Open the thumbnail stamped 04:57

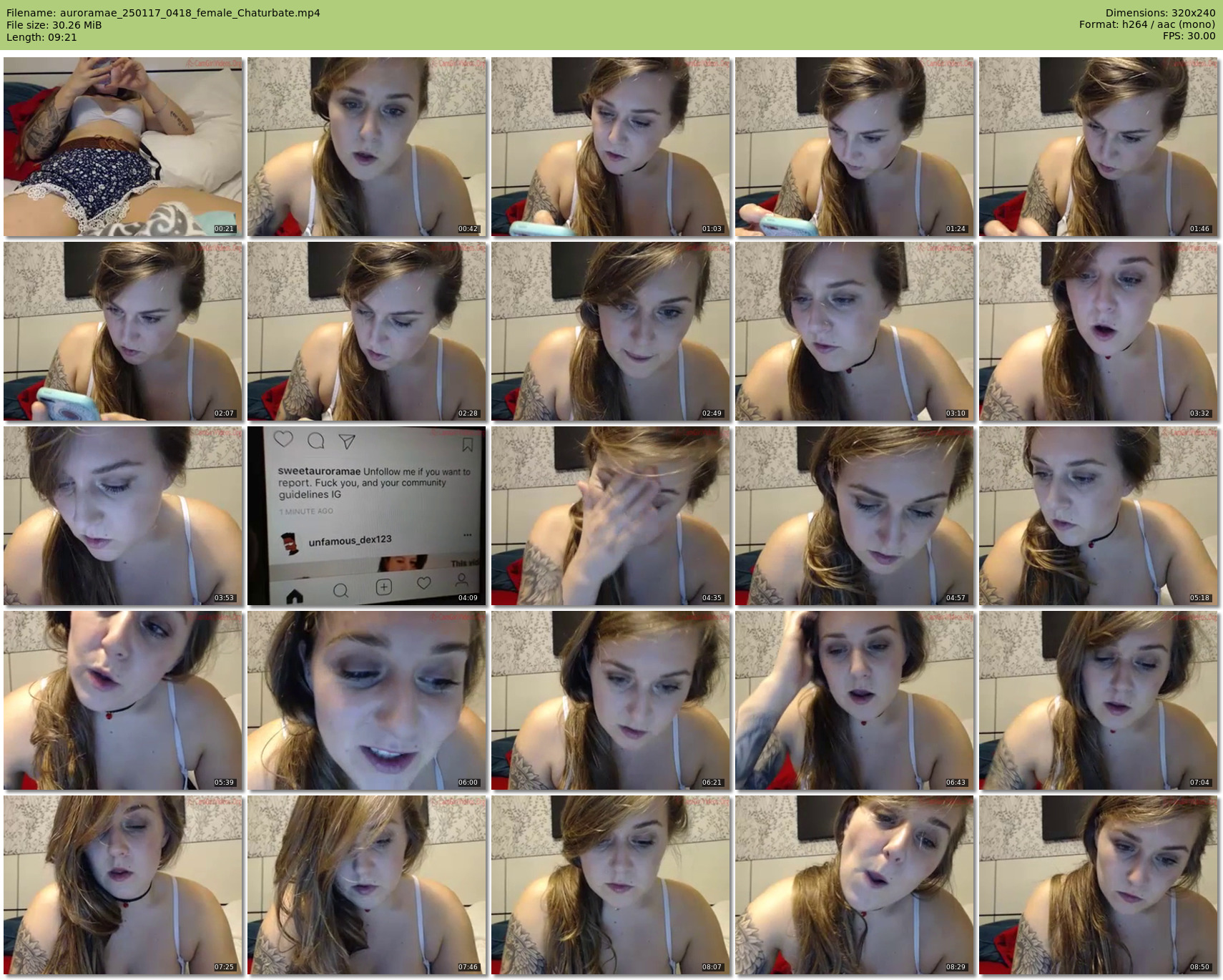tap(855, 516)
